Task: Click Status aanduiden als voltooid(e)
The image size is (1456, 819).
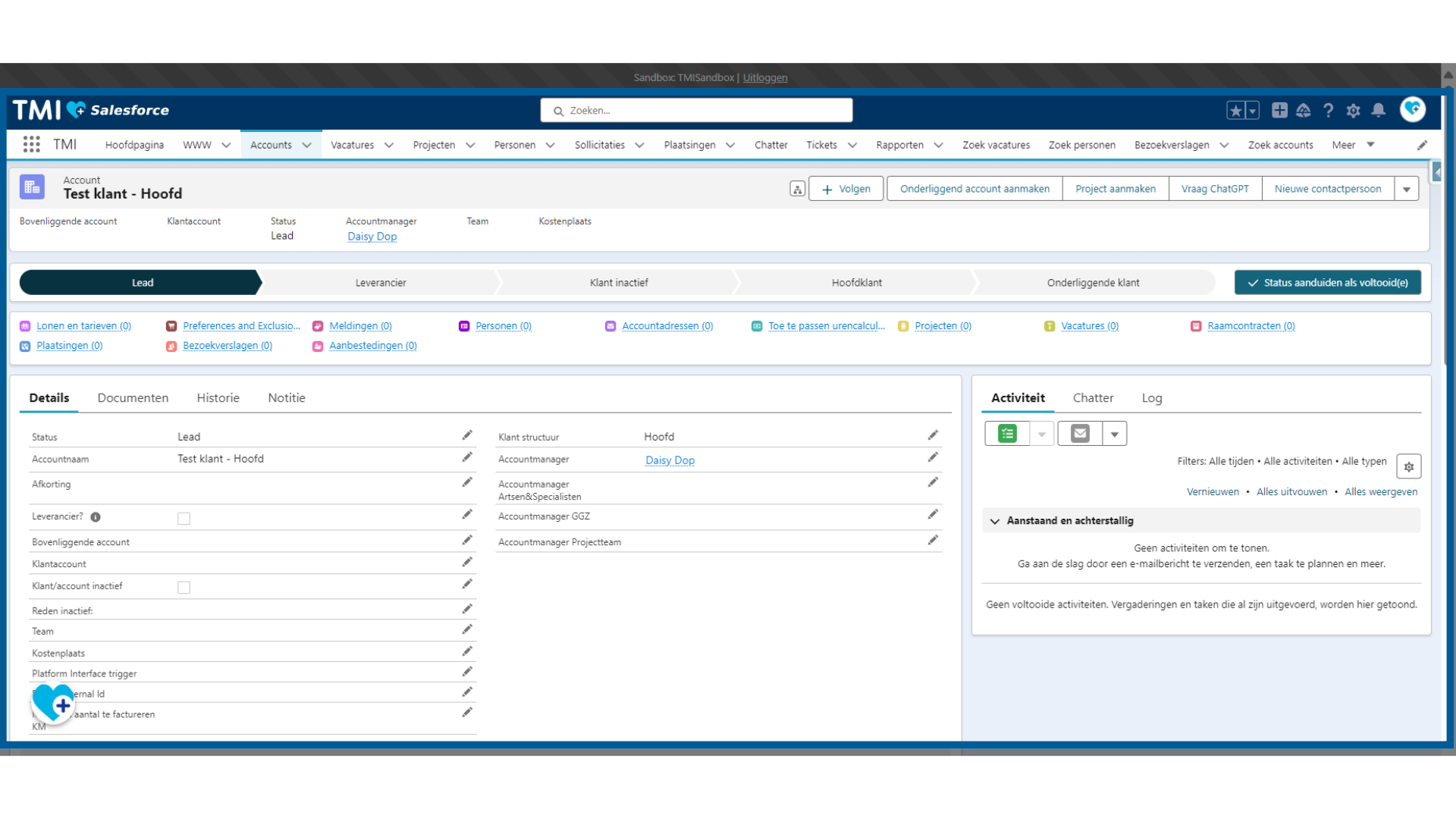Action: pyautogui.click(x=1328, y=283)
